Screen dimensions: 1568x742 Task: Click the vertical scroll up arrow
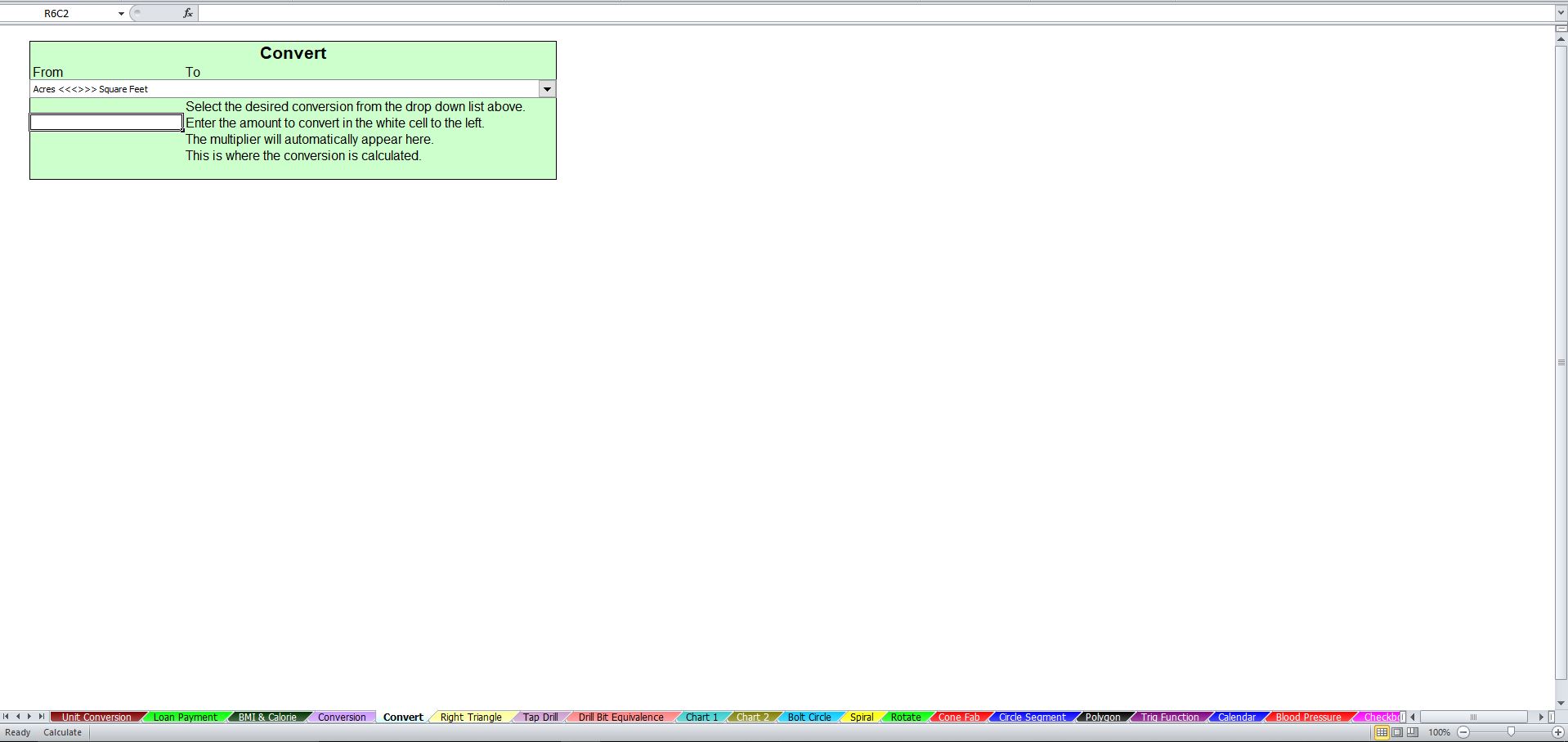1561,38
